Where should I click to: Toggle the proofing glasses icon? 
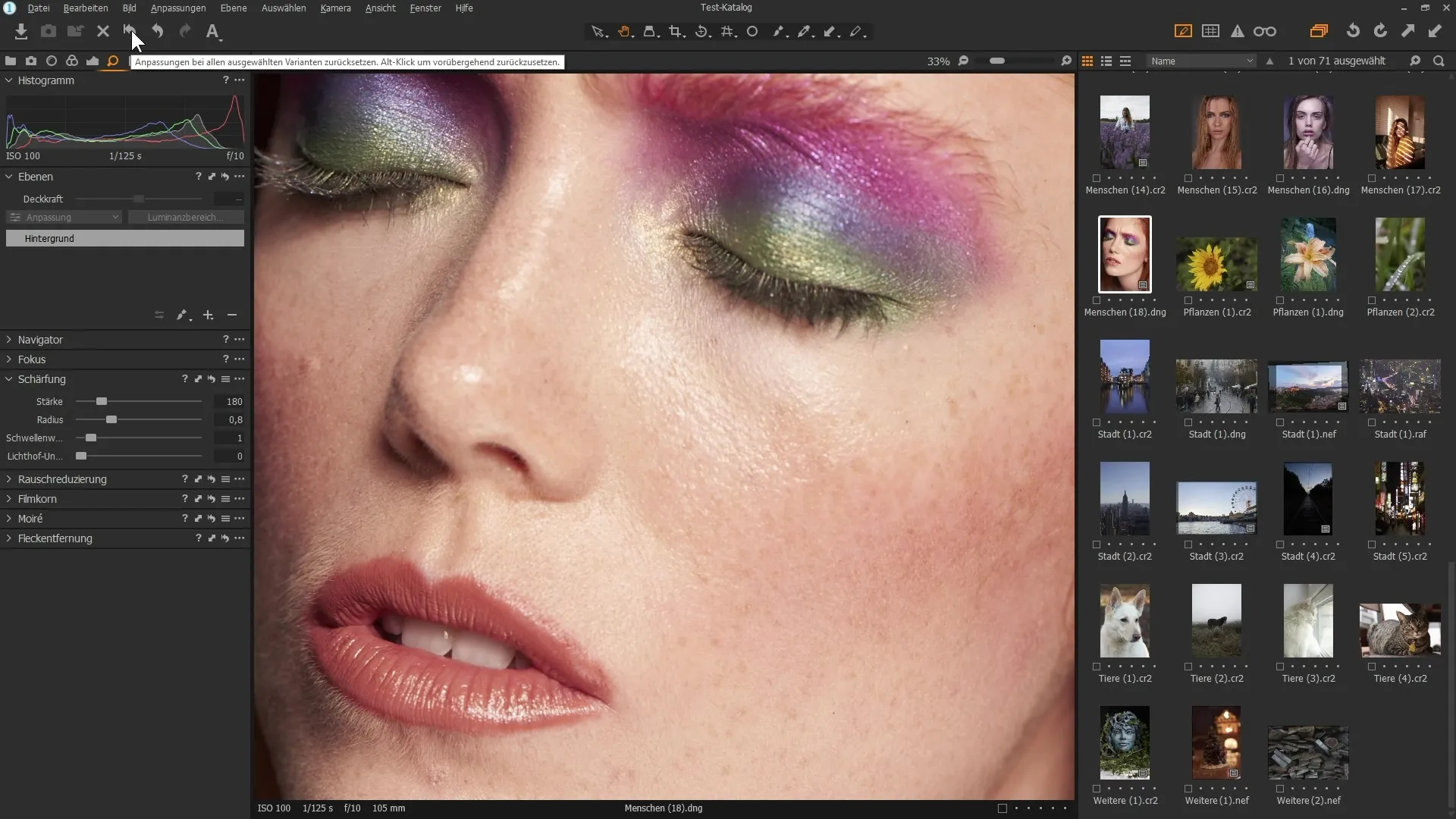tap(1265, 31)
